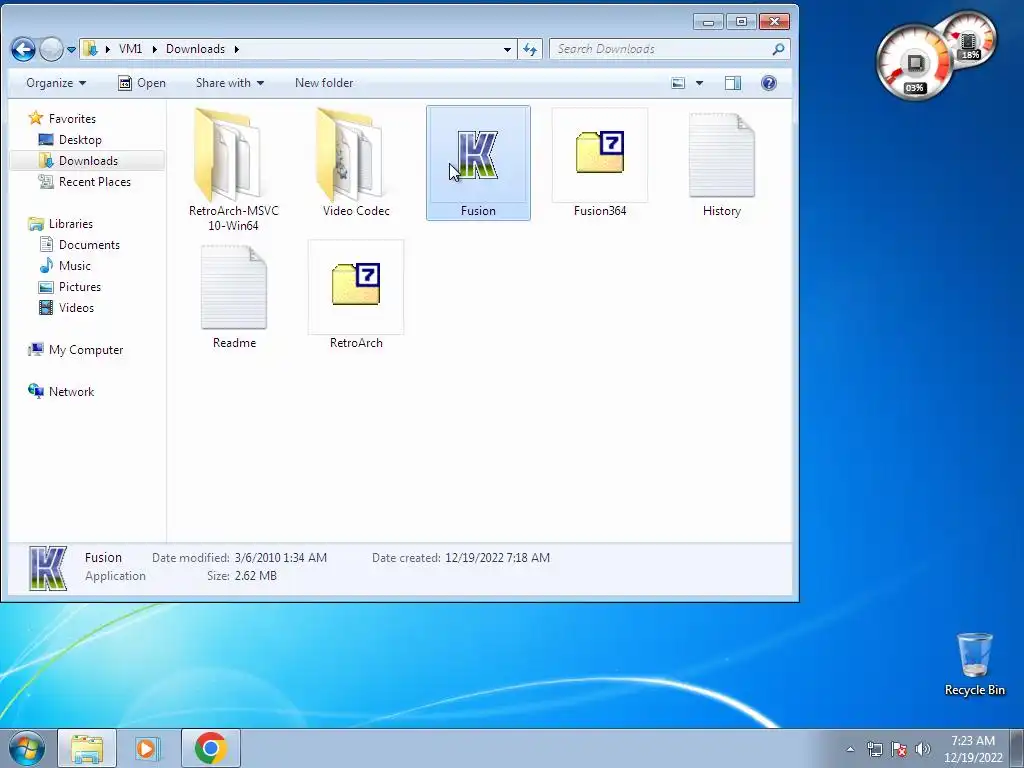This screenshot has height=768, width=1024.
Task: Click the Favorites header in sidebar
Action: coord(72,119)
